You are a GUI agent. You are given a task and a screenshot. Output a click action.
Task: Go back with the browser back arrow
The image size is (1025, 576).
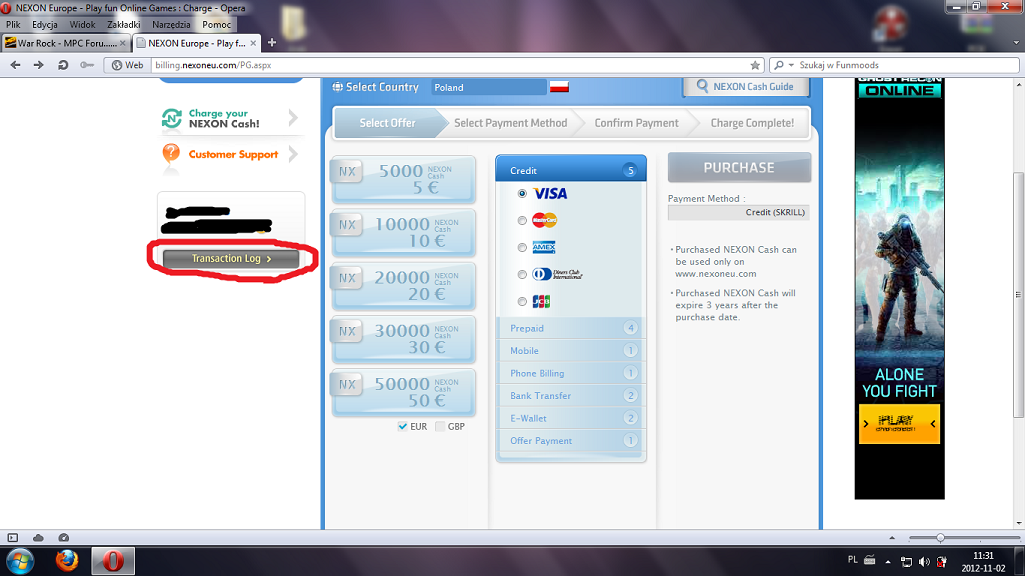click(16, 65)
